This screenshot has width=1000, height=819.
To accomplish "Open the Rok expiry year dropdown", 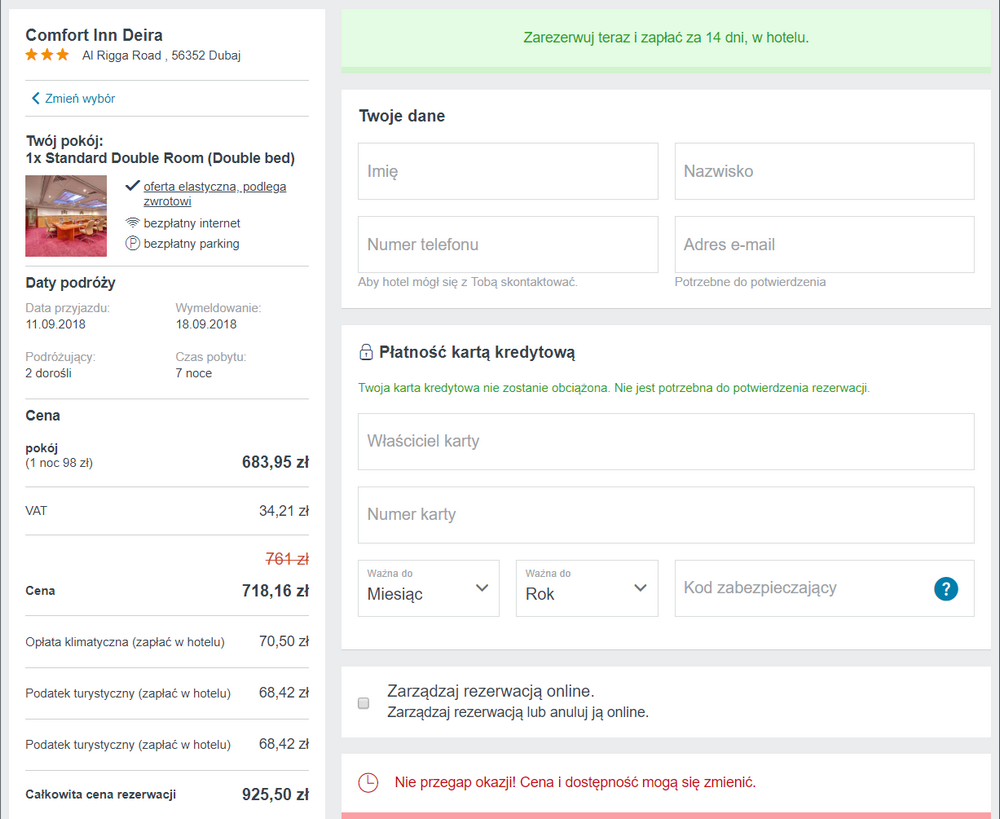I will tap(587, 588).
